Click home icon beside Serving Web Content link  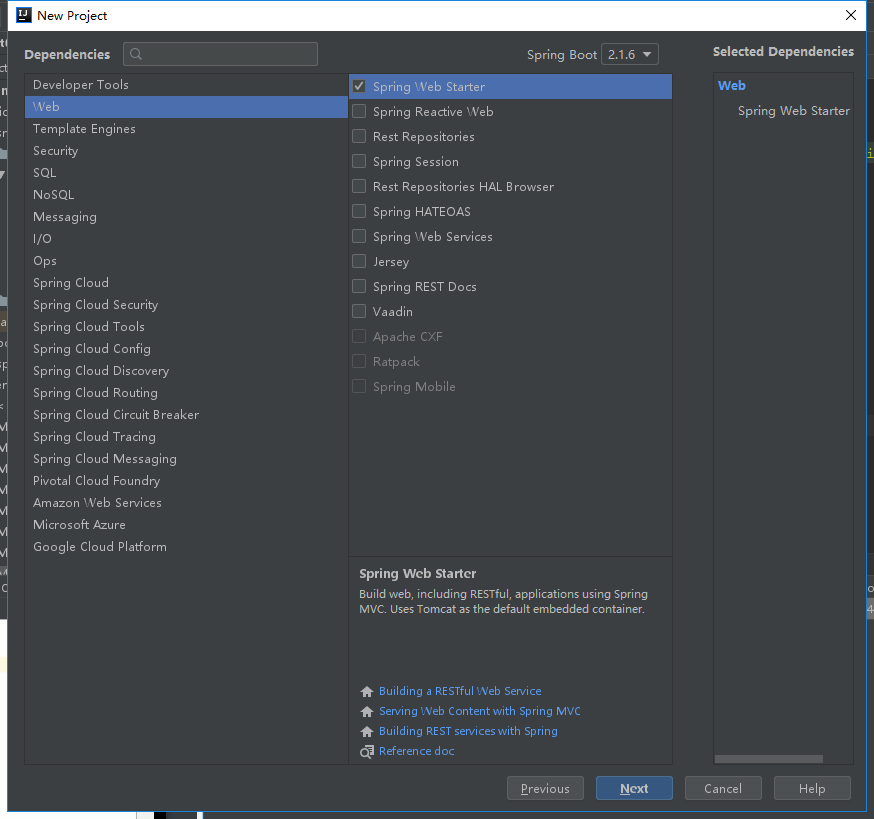click(x=367, y=711)
